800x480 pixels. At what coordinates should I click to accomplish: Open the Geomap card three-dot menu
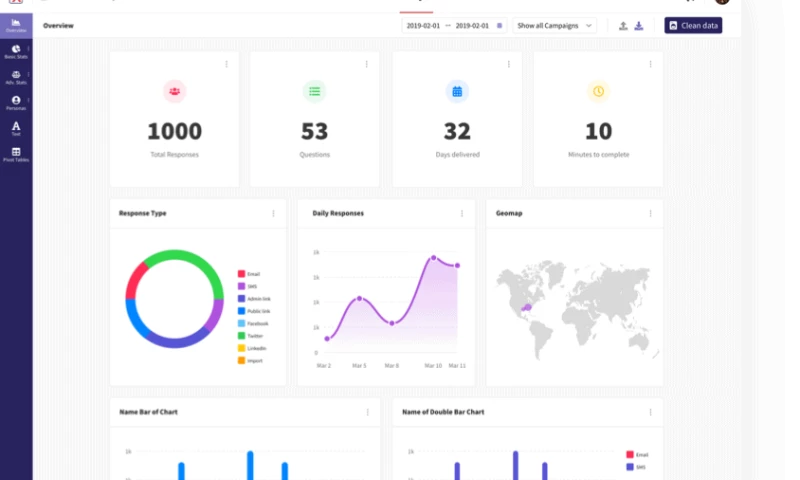point(649,213)
